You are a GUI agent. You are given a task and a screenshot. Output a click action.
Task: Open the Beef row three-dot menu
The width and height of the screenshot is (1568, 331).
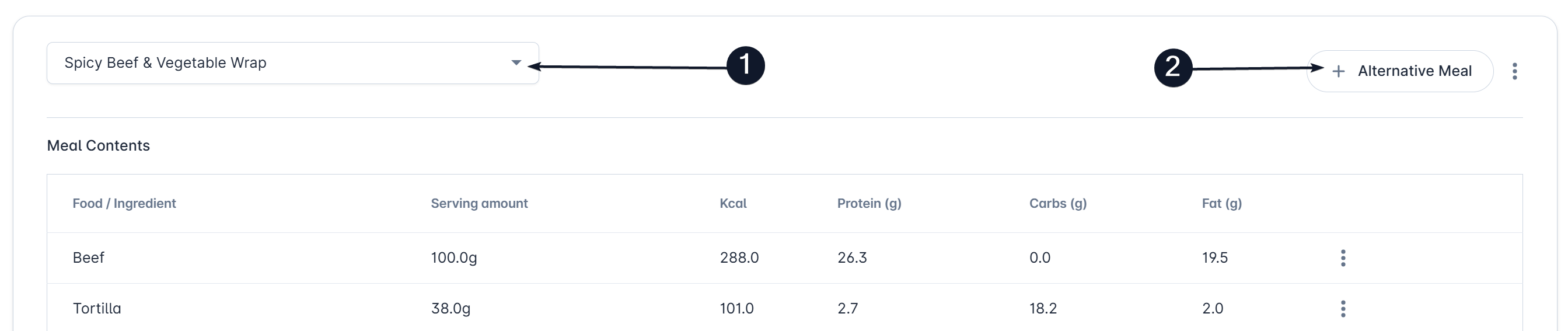(1343, 258)
